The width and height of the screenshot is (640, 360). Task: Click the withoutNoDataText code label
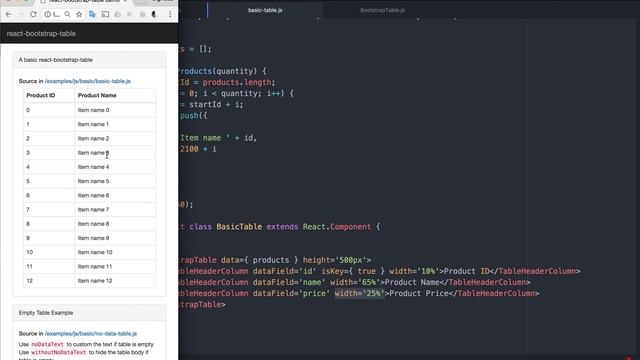point(59,352)
